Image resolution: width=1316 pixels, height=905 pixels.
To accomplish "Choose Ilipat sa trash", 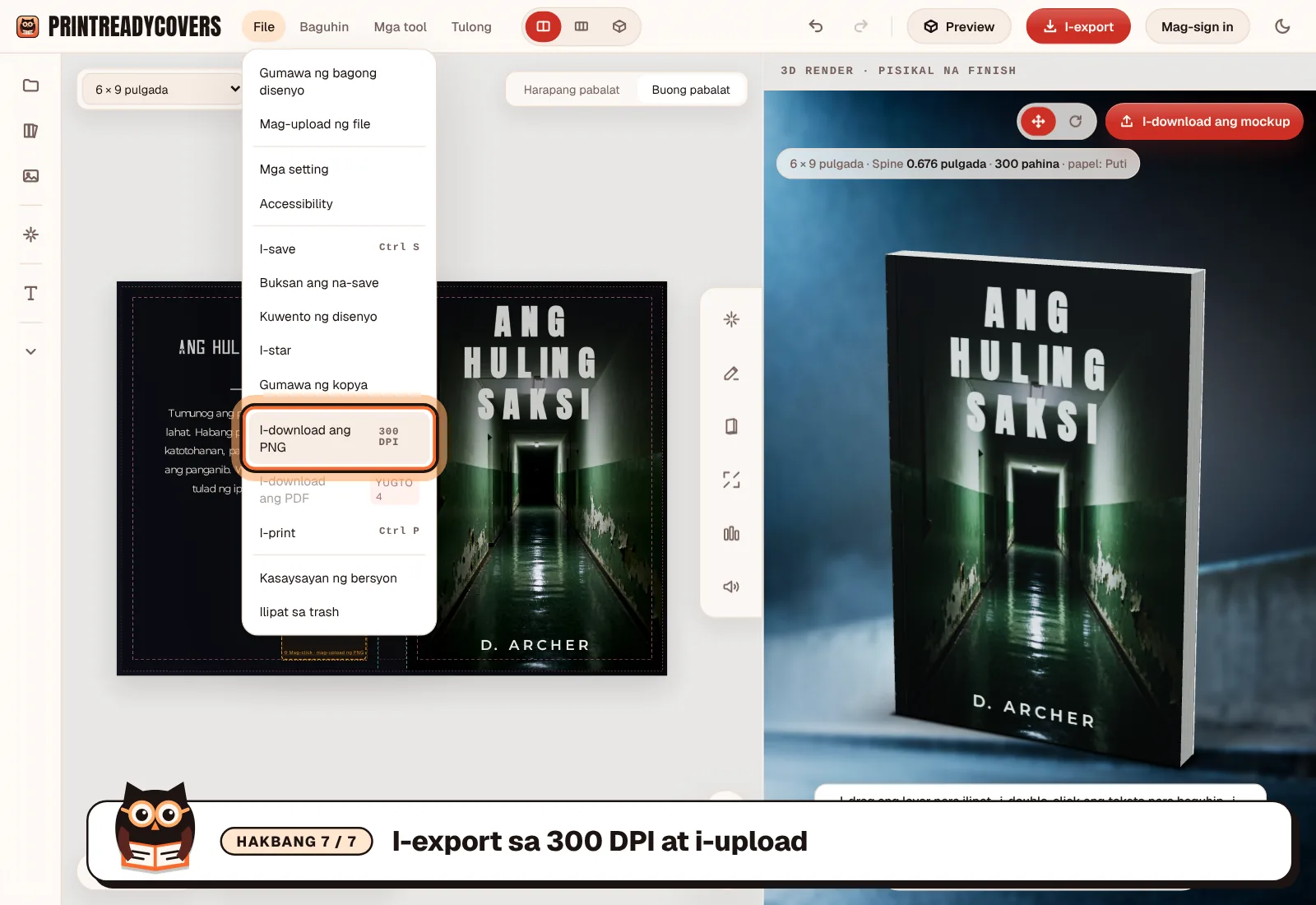I will 339,612.
